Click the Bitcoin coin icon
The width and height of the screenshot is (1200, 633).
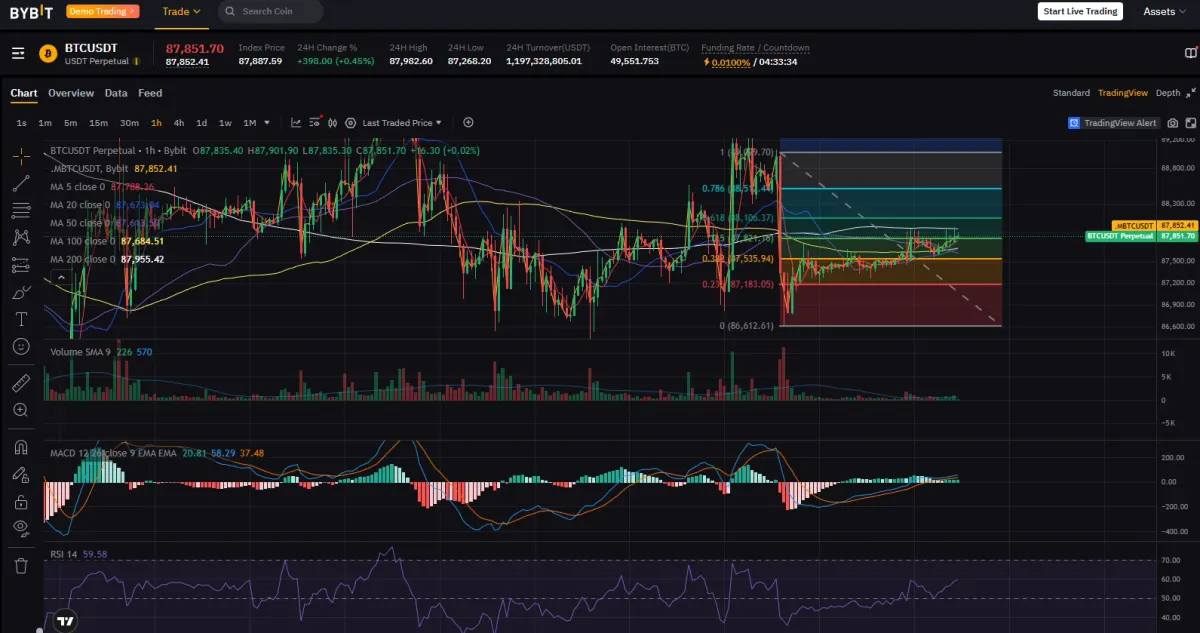(x=48, y=53)
